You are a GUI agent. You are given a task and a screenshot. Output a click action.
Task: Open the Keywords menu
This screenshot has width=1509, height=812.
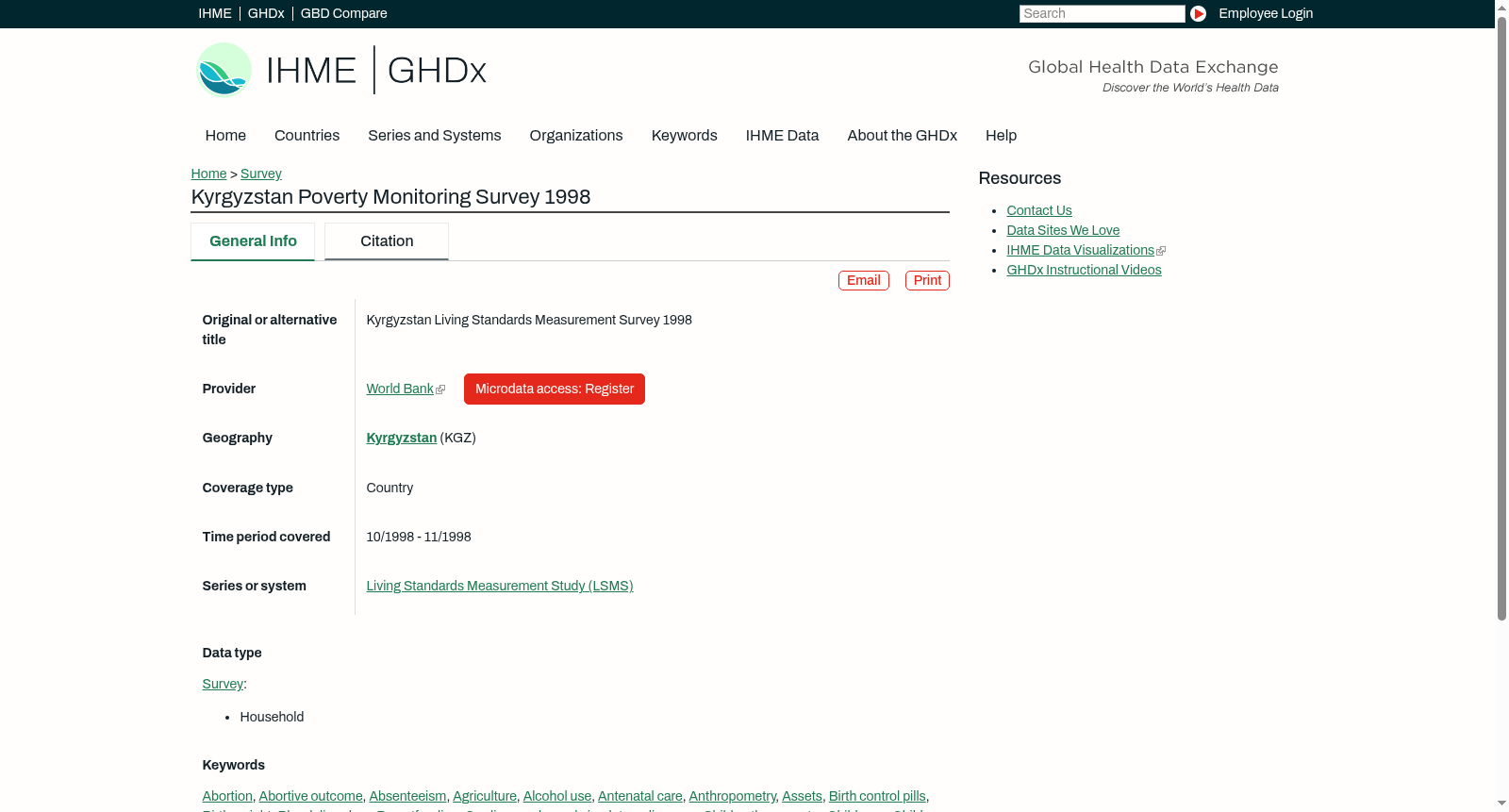pos(684,135)
